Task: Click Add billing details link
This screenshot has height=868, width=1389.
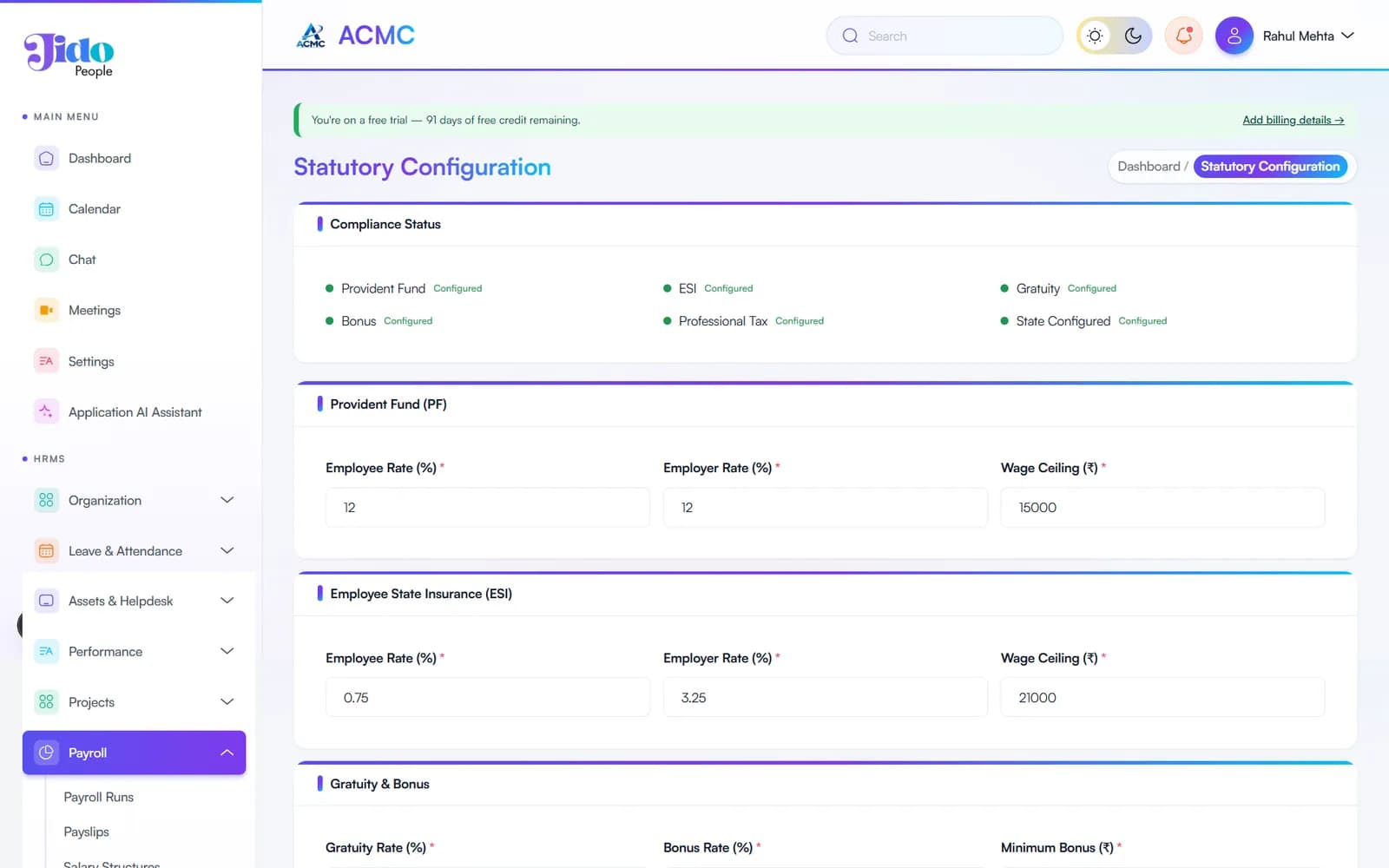Action: (1294, 120)
